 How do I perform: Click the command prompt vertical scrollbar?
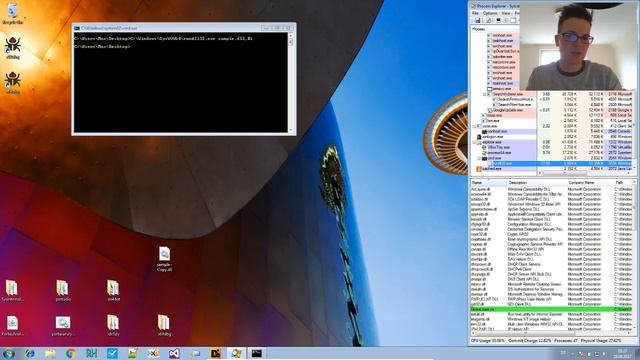coord(291,82)
